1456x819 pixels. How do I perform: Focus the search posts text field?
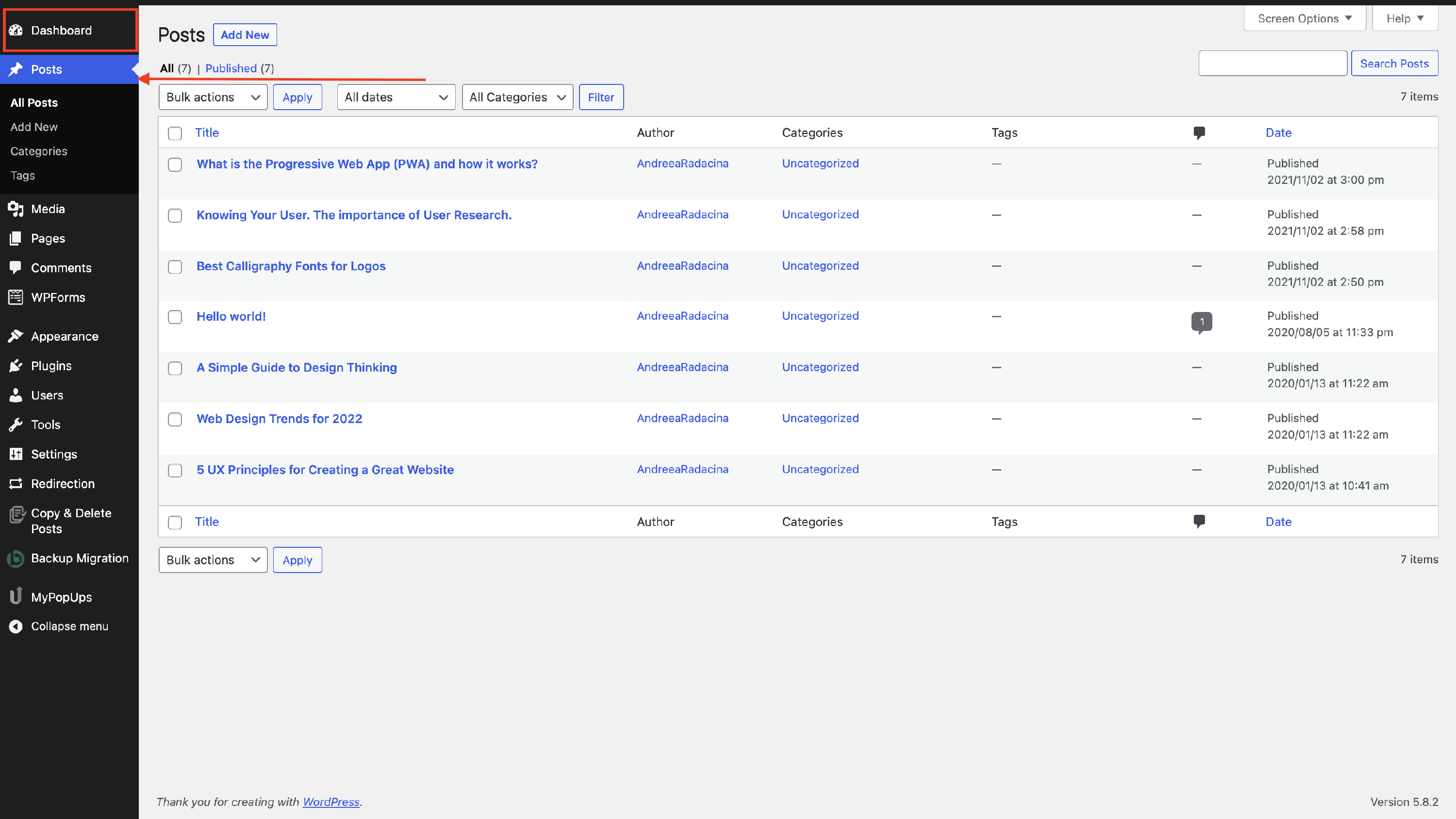tap(1273, 63)
